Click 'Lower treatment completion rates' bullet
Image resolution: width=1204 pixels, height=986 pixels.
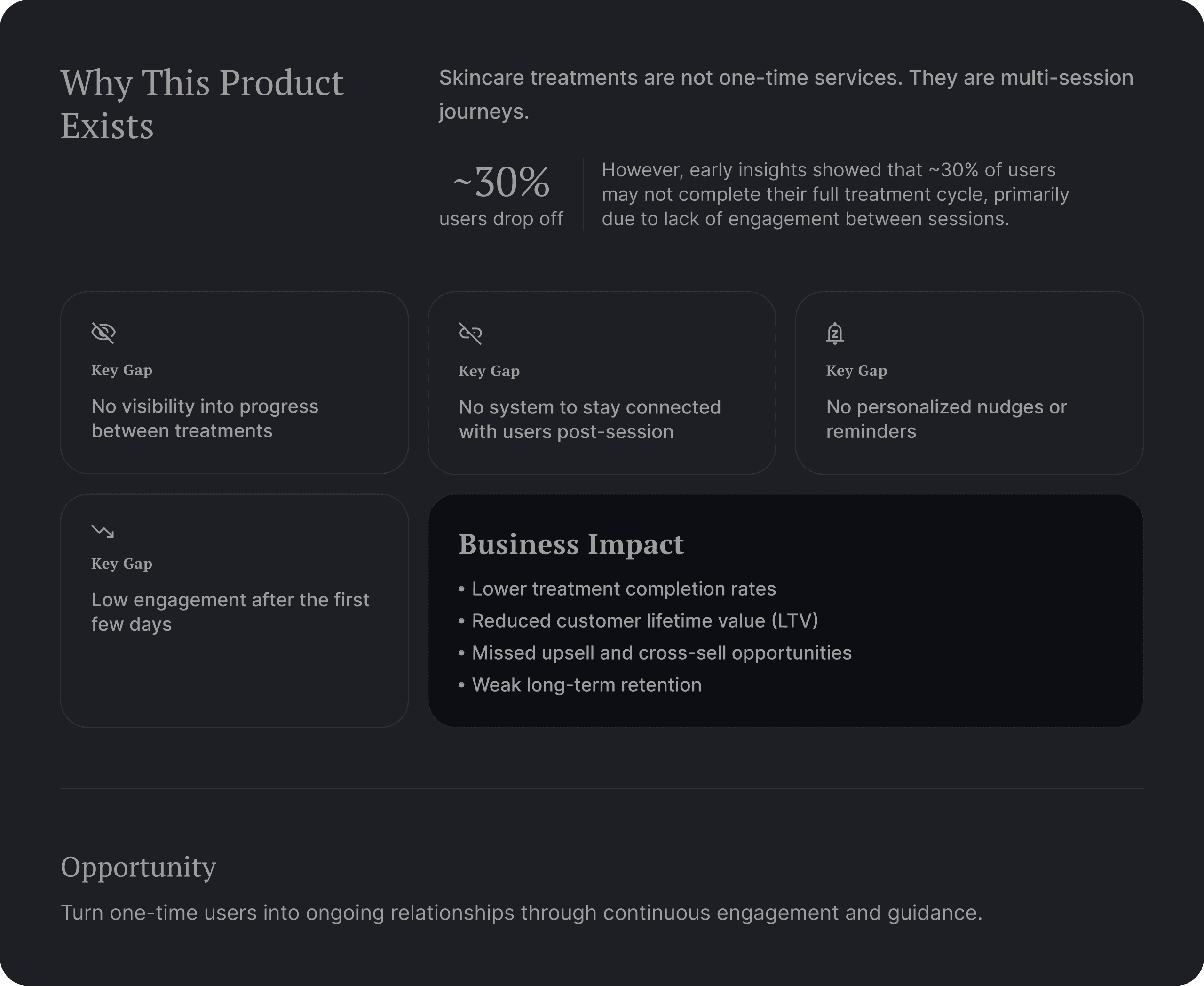click(x=623, y=589)
